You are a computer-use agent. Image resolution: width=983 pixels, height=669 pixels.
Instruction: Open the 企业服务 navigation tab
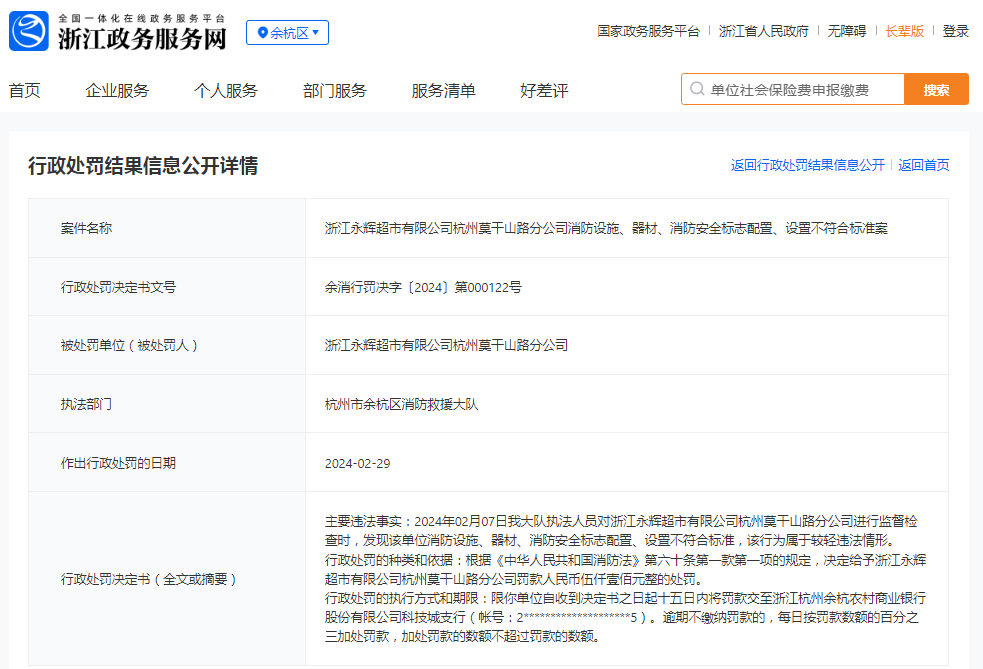click(x=117, y=90)
